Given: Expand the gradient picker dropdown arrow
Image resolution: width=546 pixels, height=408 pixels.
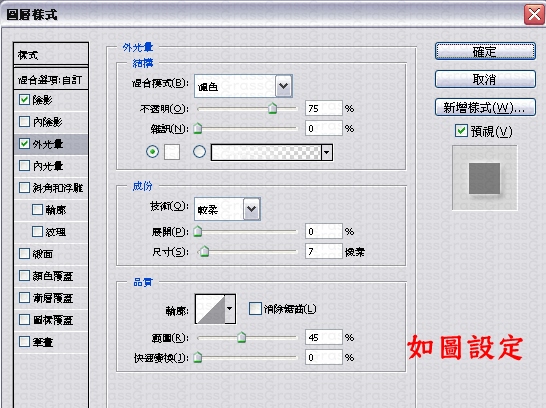Looking at the screenshot, I should click(327, 152).
